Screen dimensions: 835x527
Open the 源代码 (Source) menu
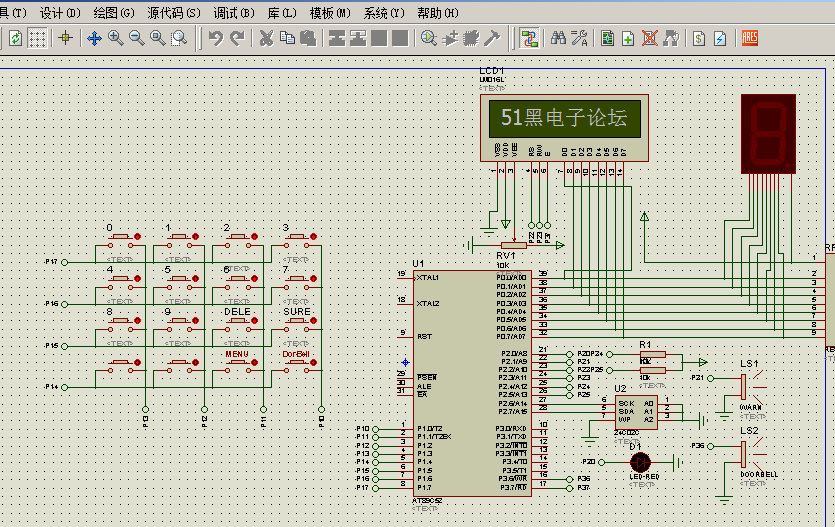tap(174, 13)
